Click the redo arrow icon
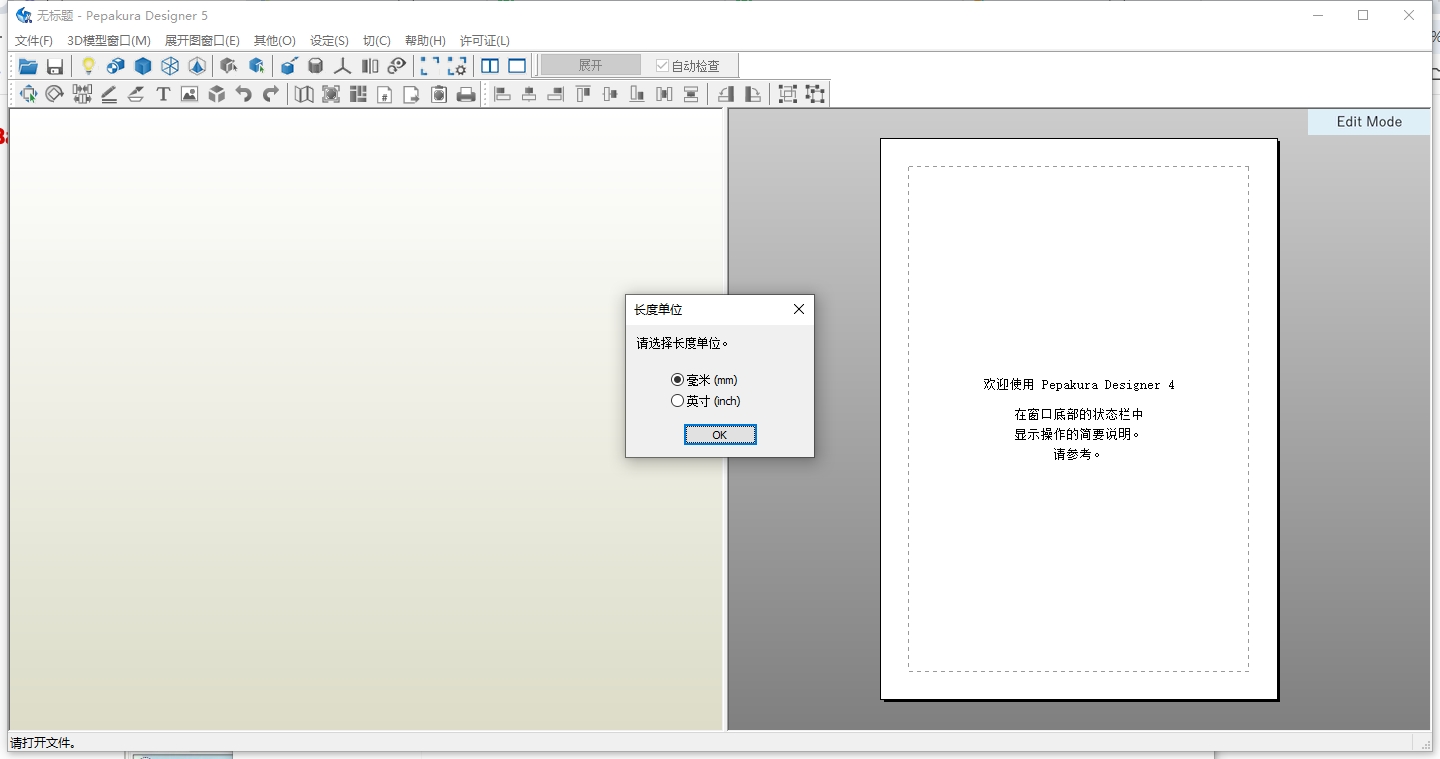Viewport: 1440px width, 759px height. point(271,94)
